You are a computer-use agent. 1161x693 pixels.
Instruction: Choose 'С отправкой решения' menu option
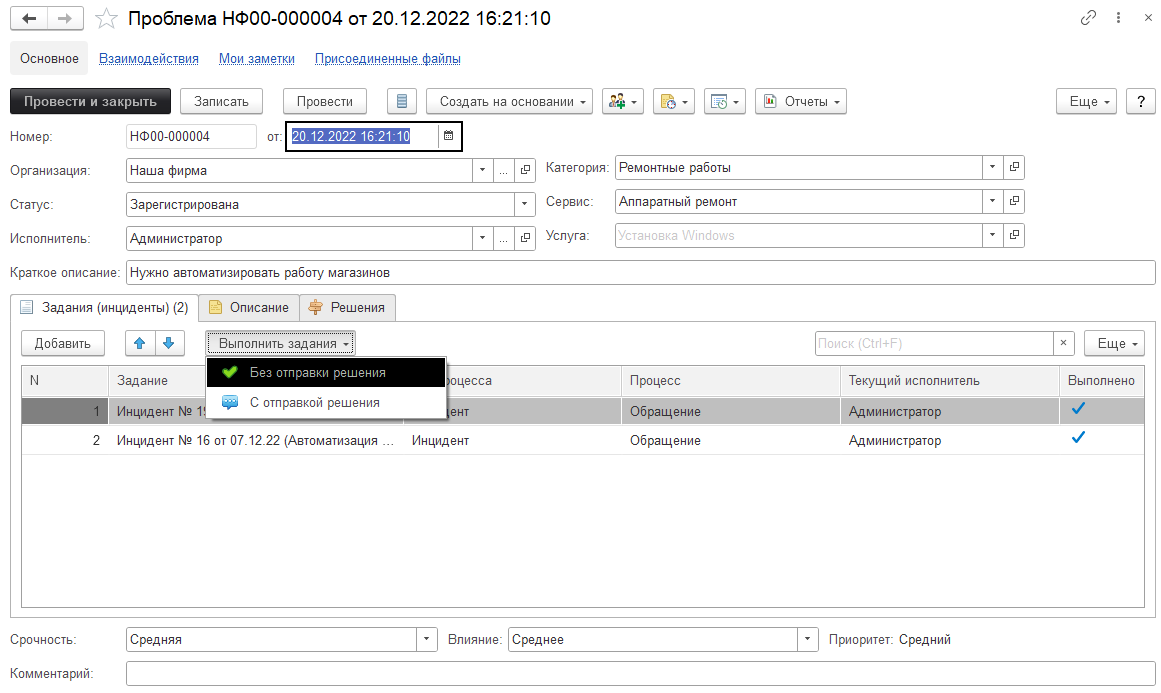point(314,402)
